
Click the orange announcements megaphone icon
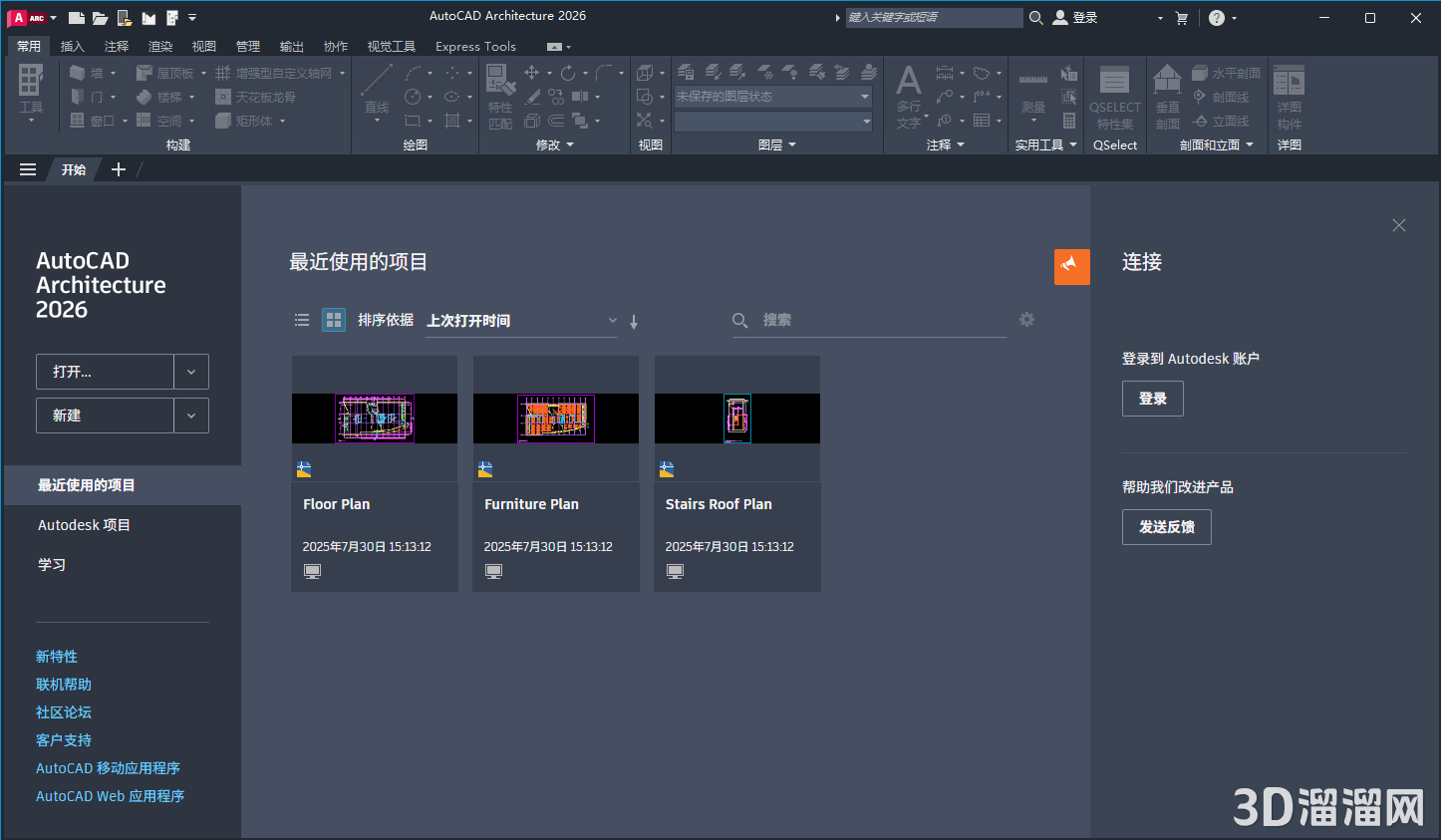coord(1071,266)
